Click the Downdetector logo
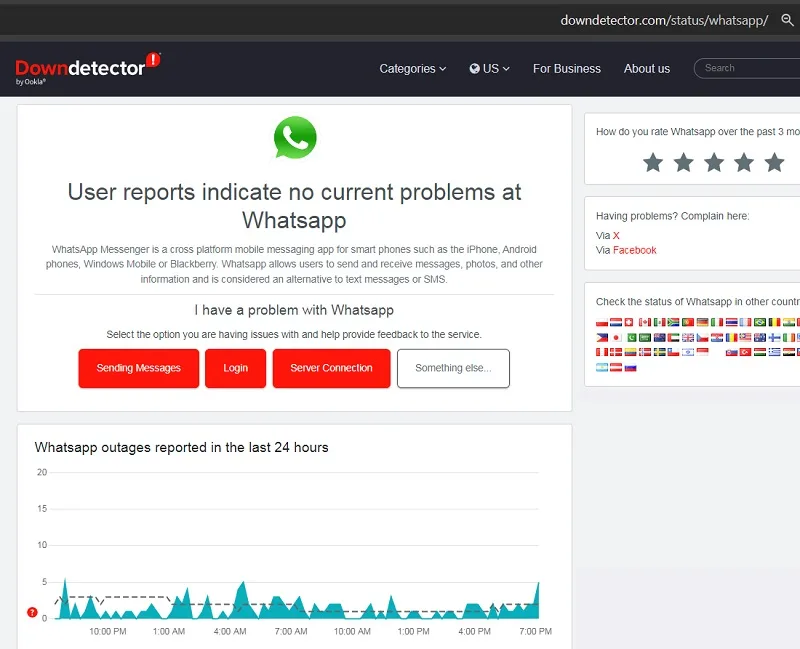800x649 pixels. (88, 68)
